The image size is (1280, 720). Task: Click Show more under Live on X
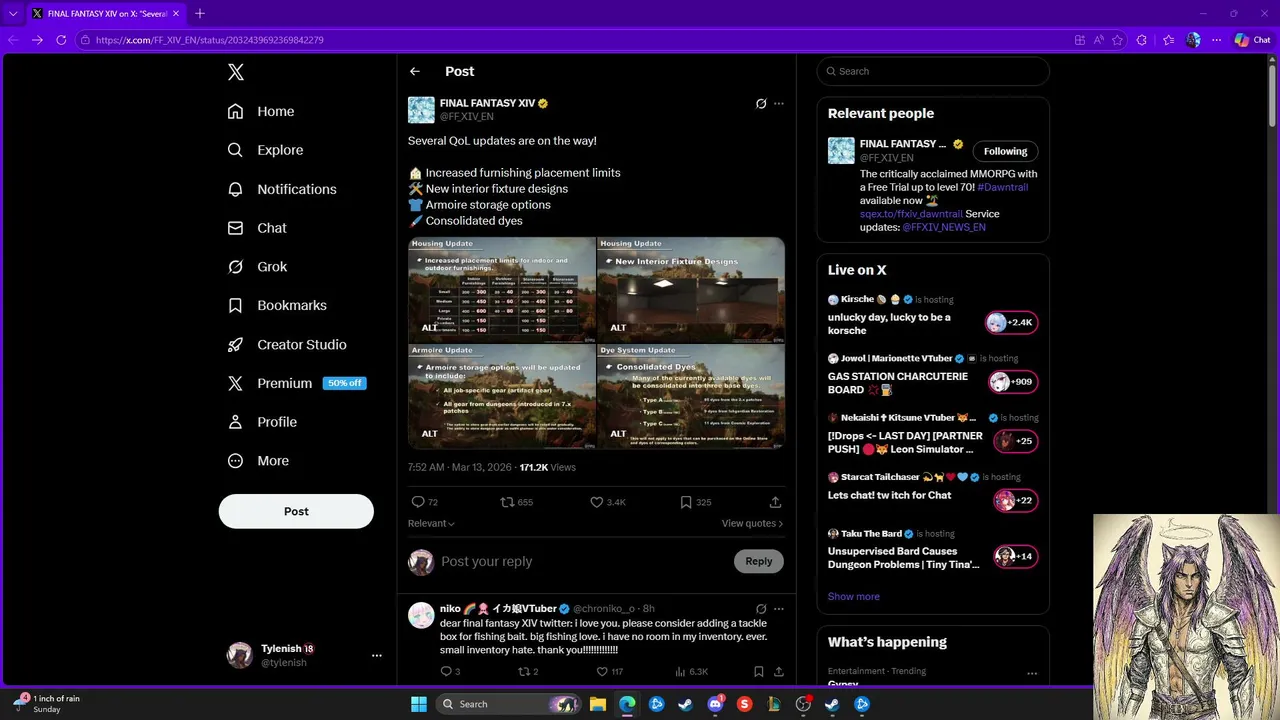[853, 596]
